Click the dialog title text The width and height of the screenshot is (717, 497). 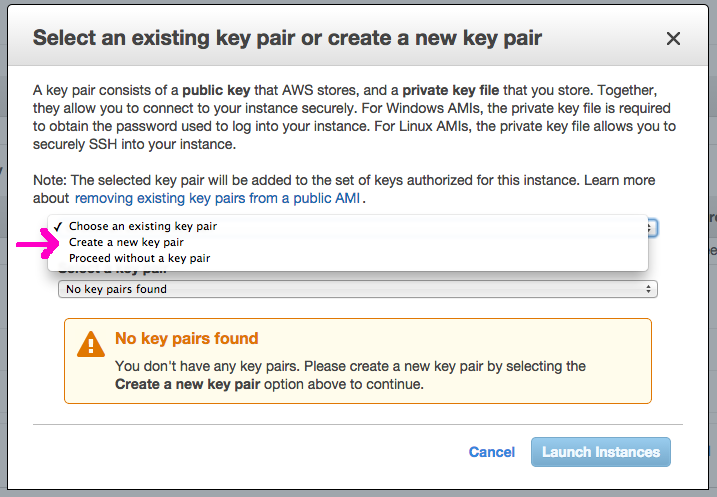[287, 39]
